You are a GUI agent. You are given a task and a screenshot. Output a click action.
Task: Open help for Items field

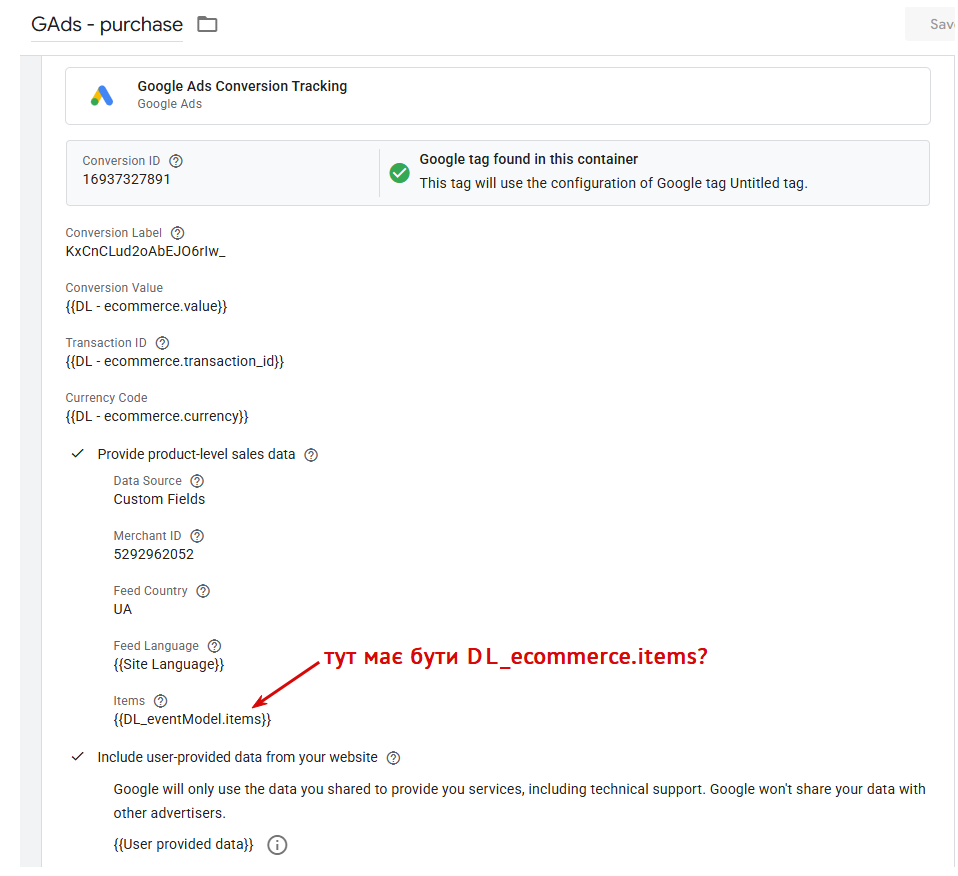[161, 701]
